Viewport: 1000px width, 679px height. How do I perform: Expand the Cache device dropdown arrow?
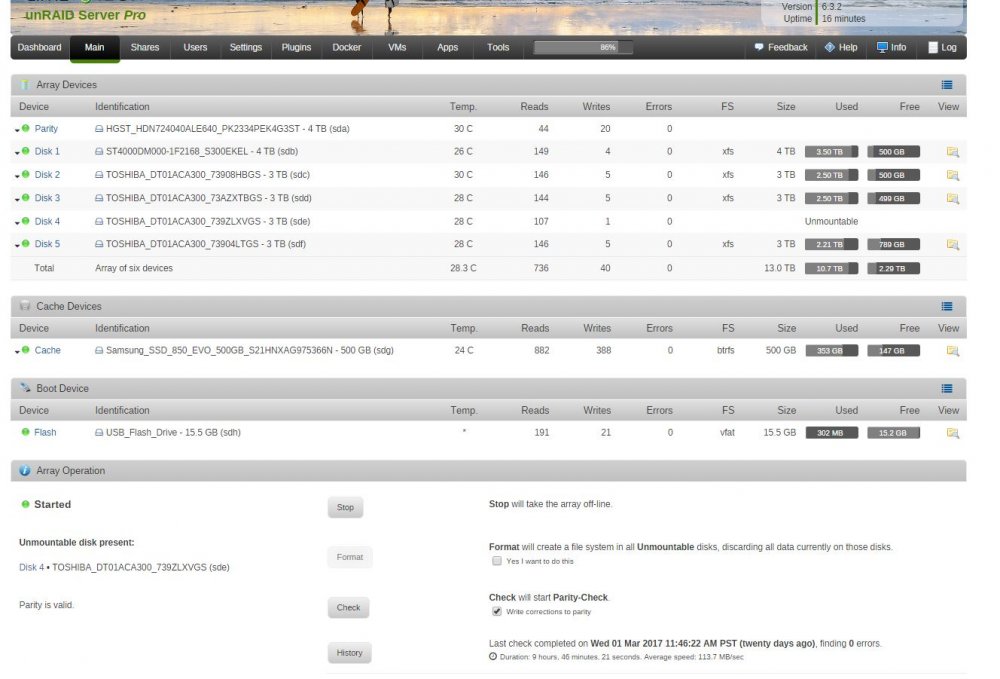tap(17, 352)
